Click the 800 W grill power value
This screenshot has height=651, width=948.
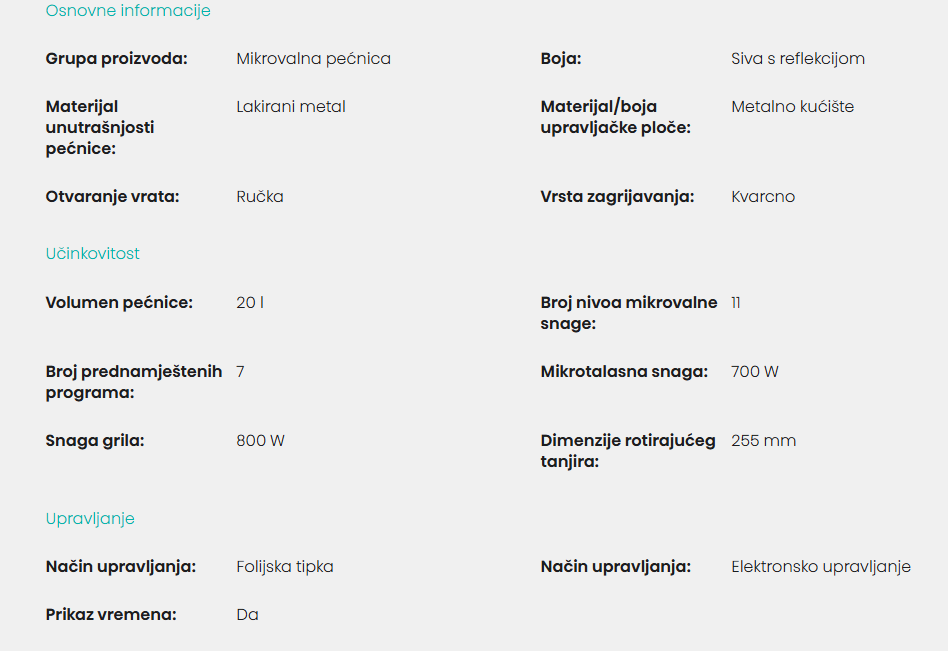coord(261,441)
